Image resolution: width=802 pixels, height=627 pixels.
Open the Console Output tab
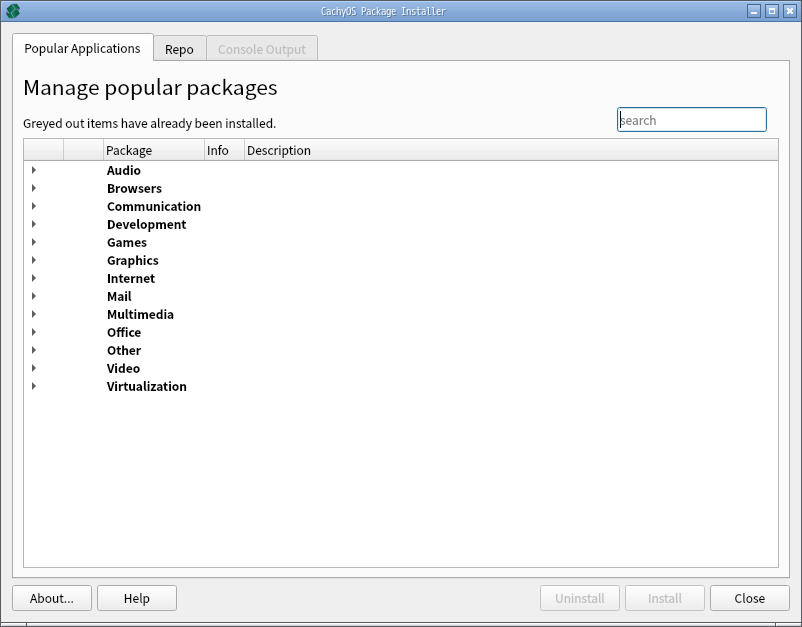point(261,48)
